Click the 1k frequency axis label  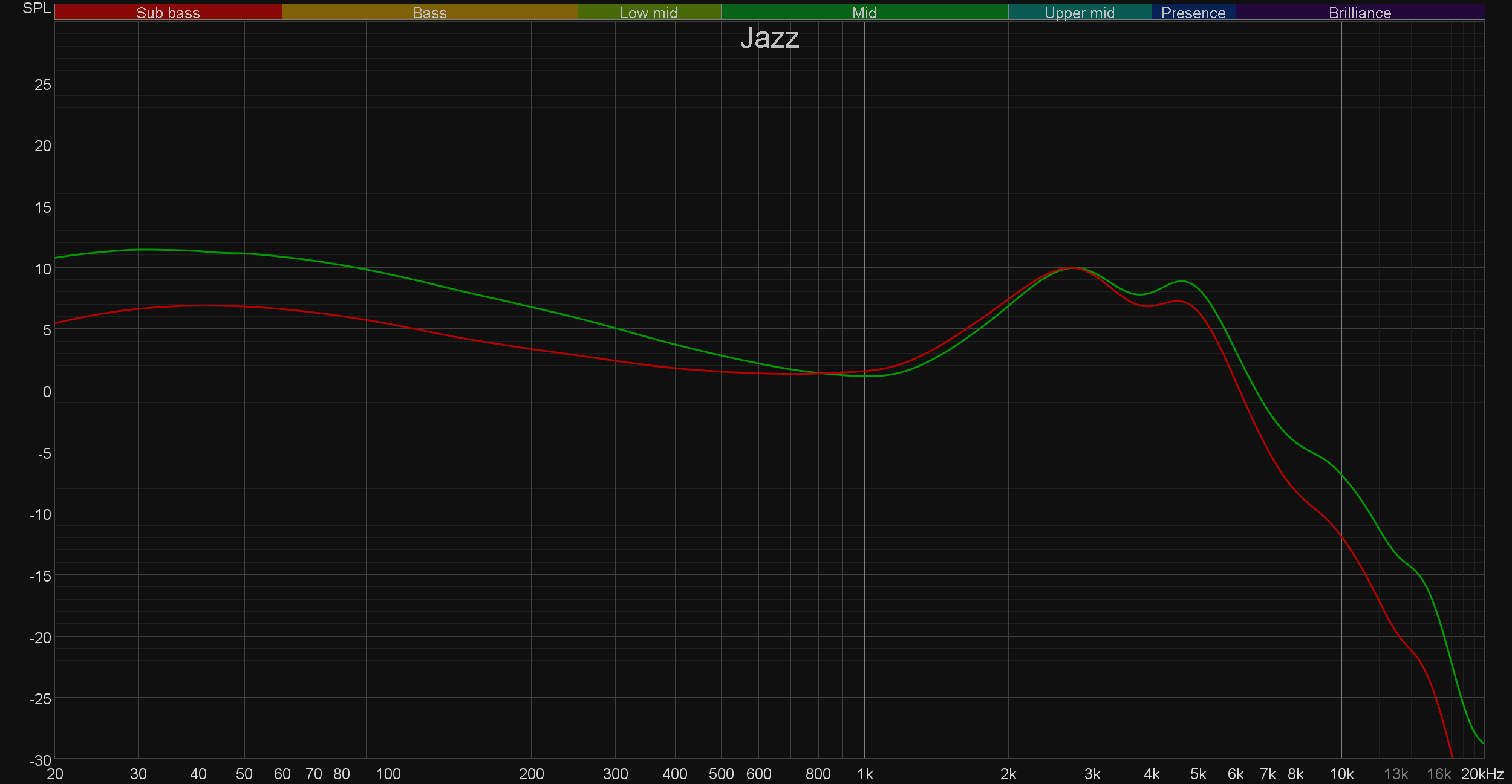864,774
